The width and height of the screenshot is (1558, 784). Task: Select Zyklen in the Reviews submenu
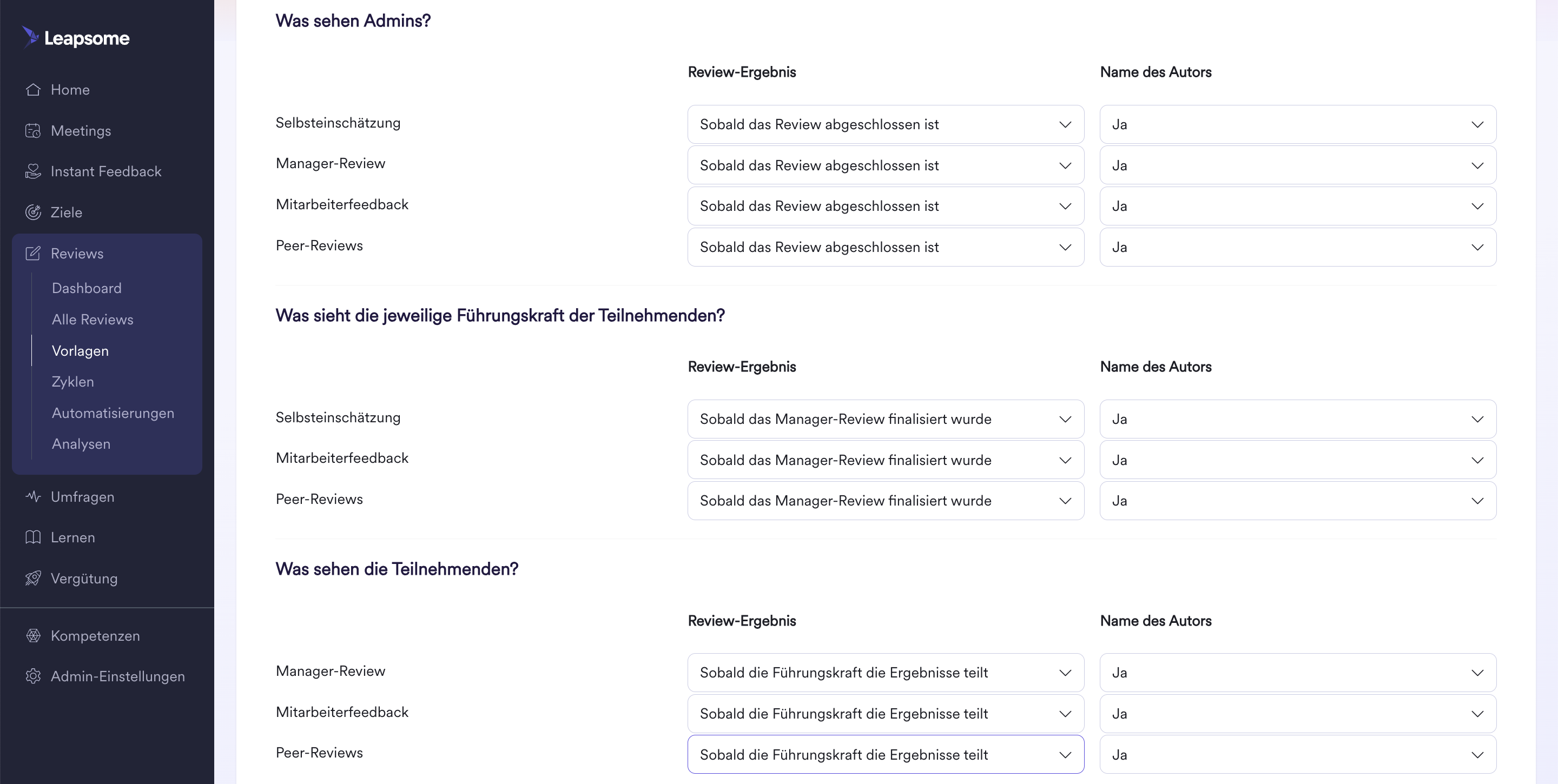pos(73,382)
